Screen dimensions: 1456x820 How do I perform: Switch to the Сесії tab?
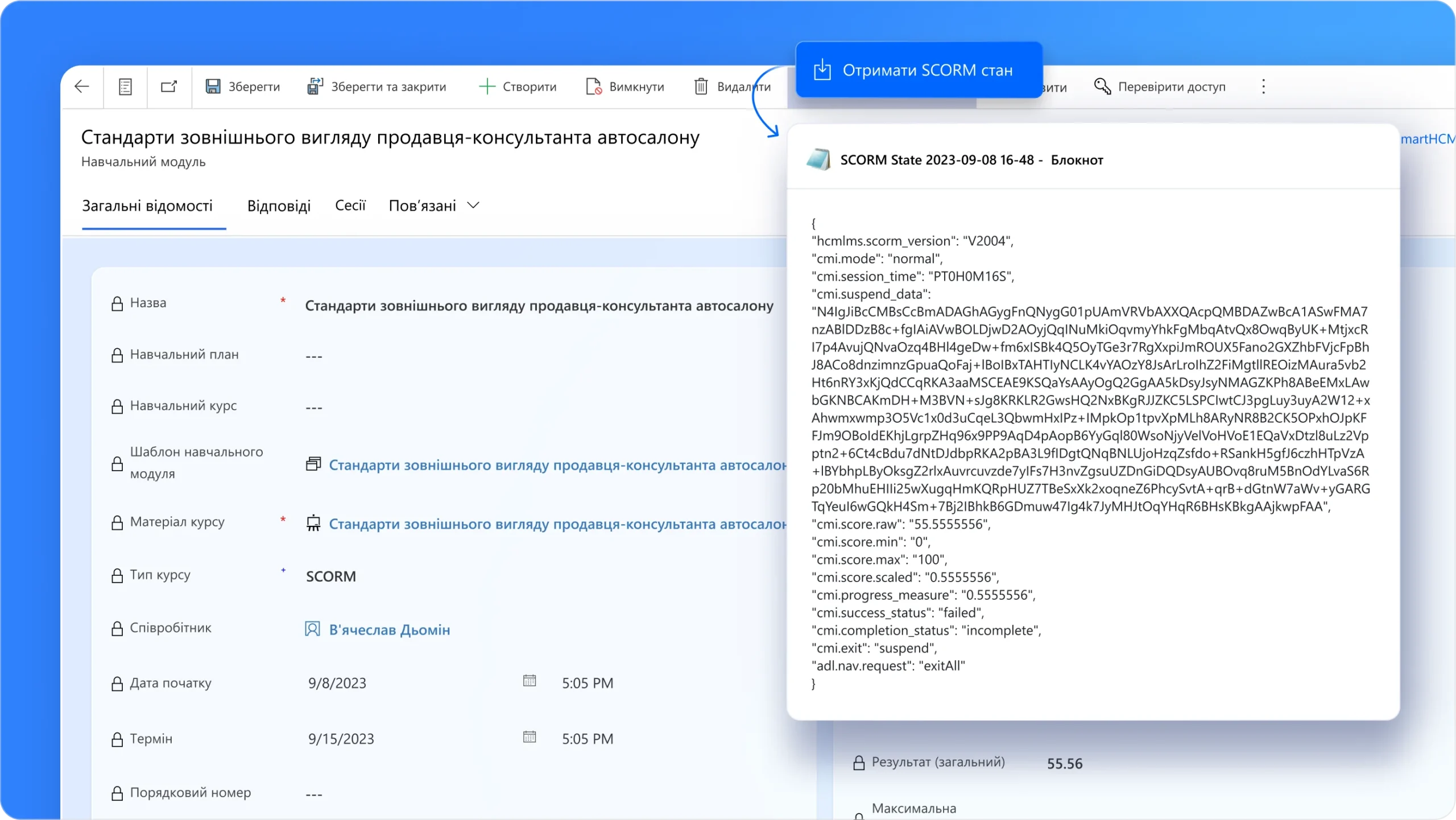click(350, 205)
